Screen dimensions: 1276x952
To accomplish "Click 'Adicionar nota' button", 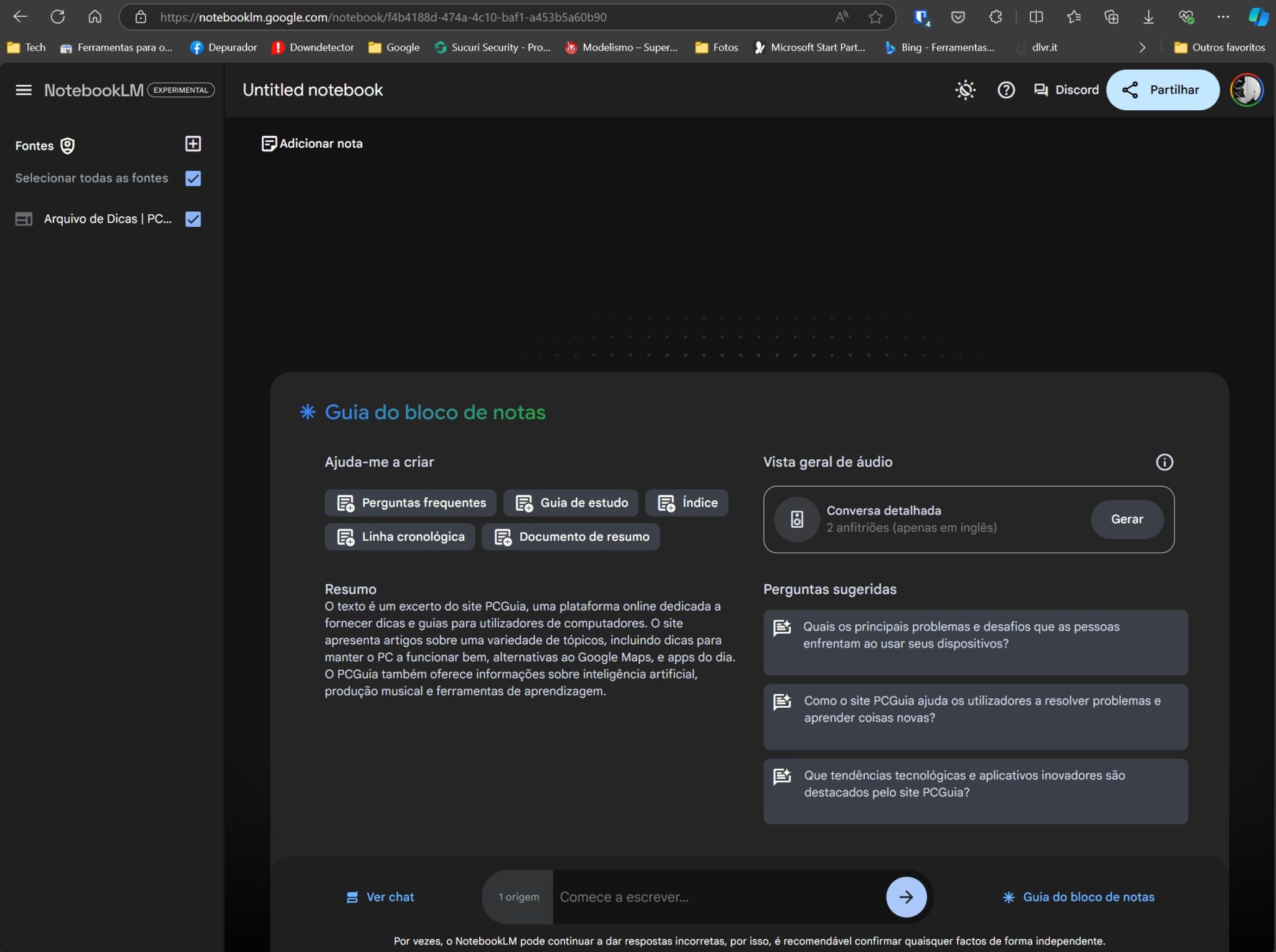I will point(312,144).
